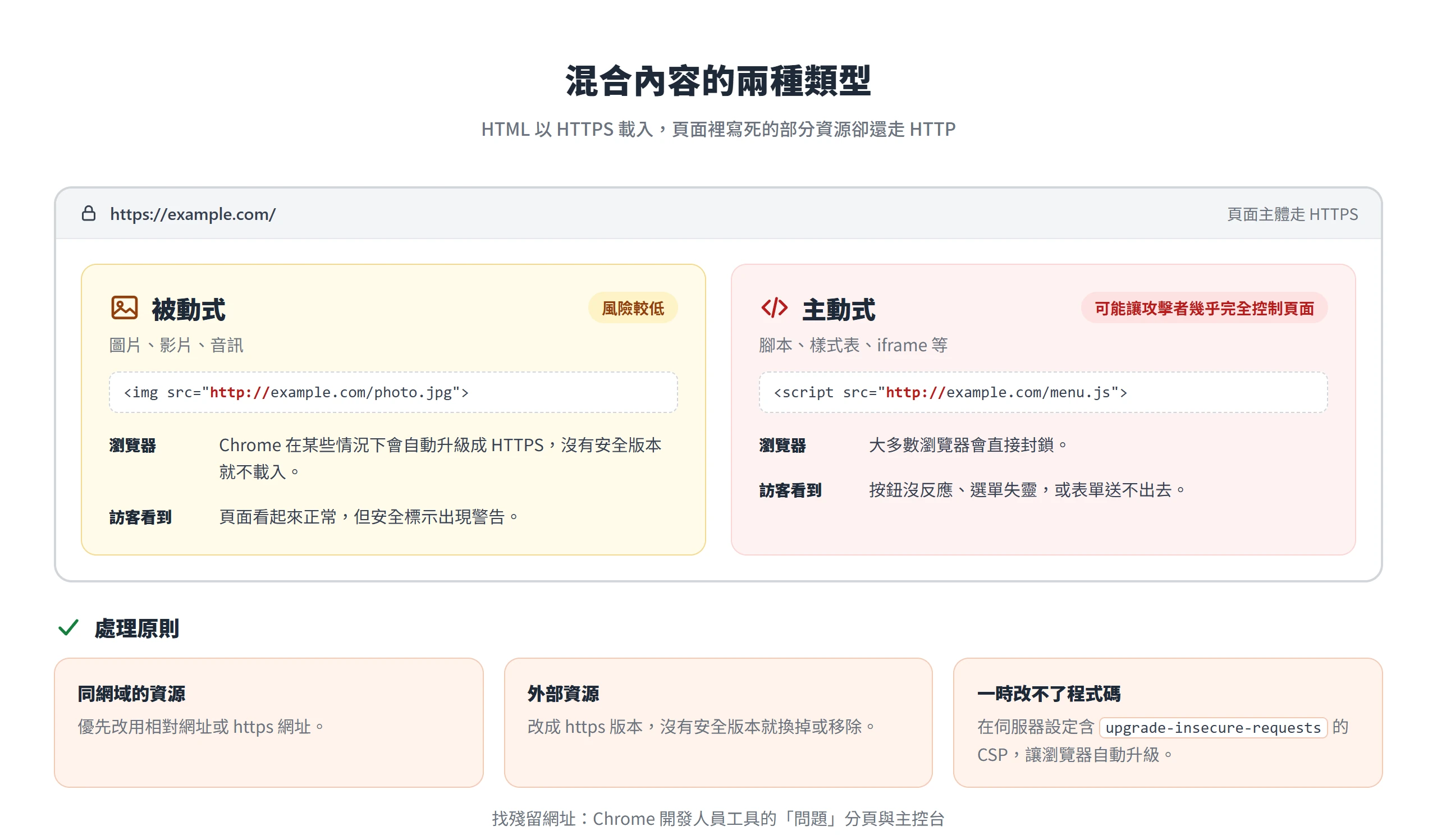Click the 腳本、樣式表、iframe 等 line
The width and height of the screenshot is (1437, 840).
(853, 345)
